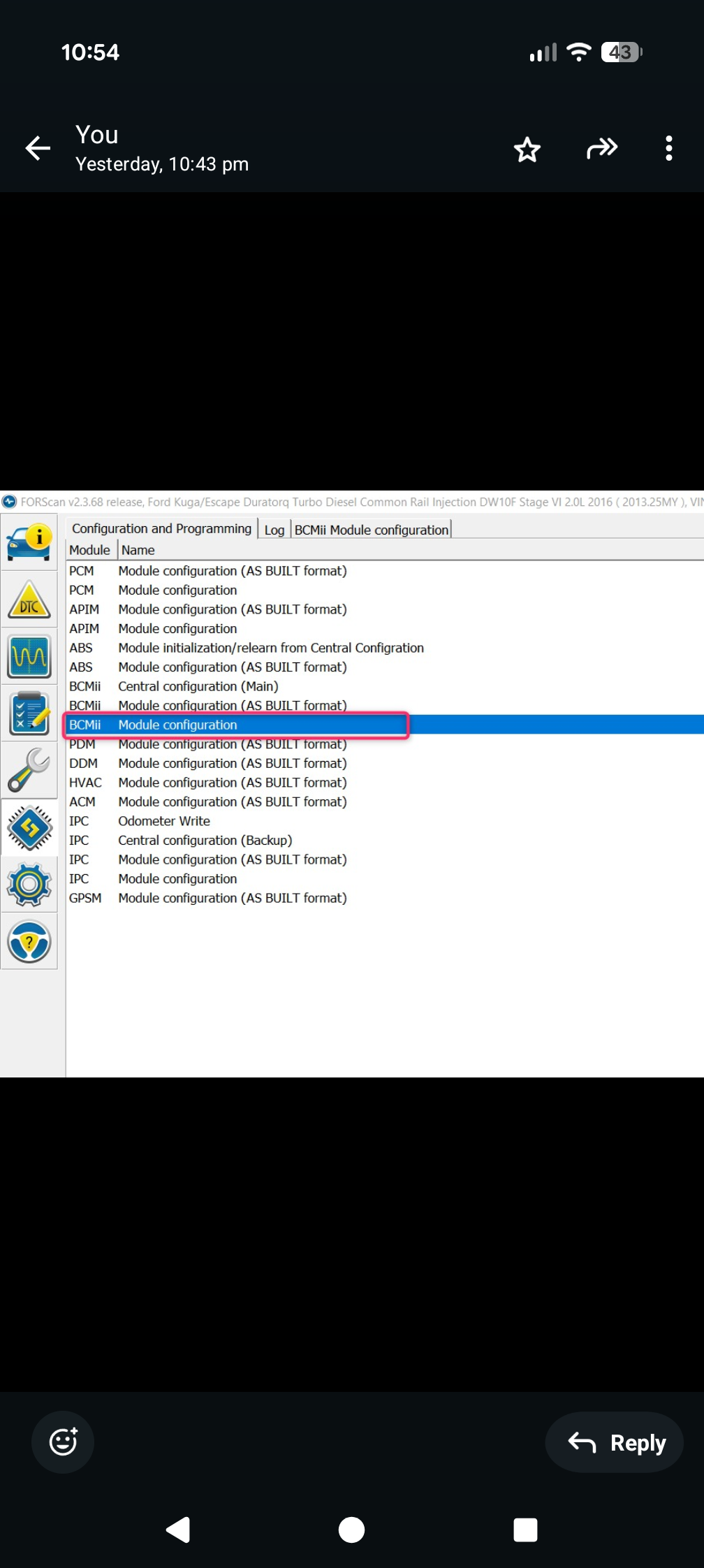
Task: Select IPC Module configuration (AS BUILT format) row
Action: (x=384, y=859)
